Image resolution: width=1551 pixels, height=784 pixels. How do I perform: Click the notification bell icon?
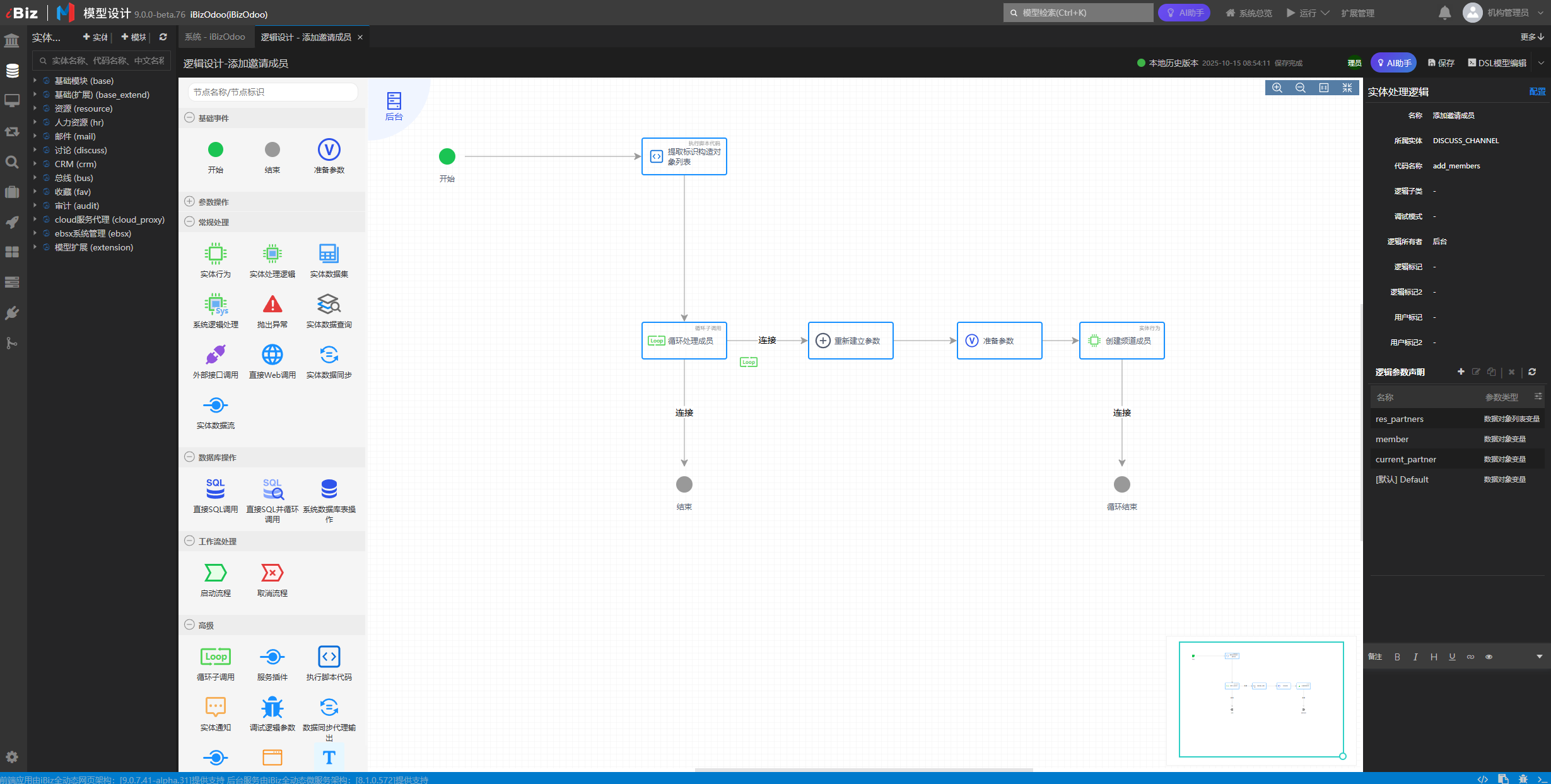(x=1444, y=13)
